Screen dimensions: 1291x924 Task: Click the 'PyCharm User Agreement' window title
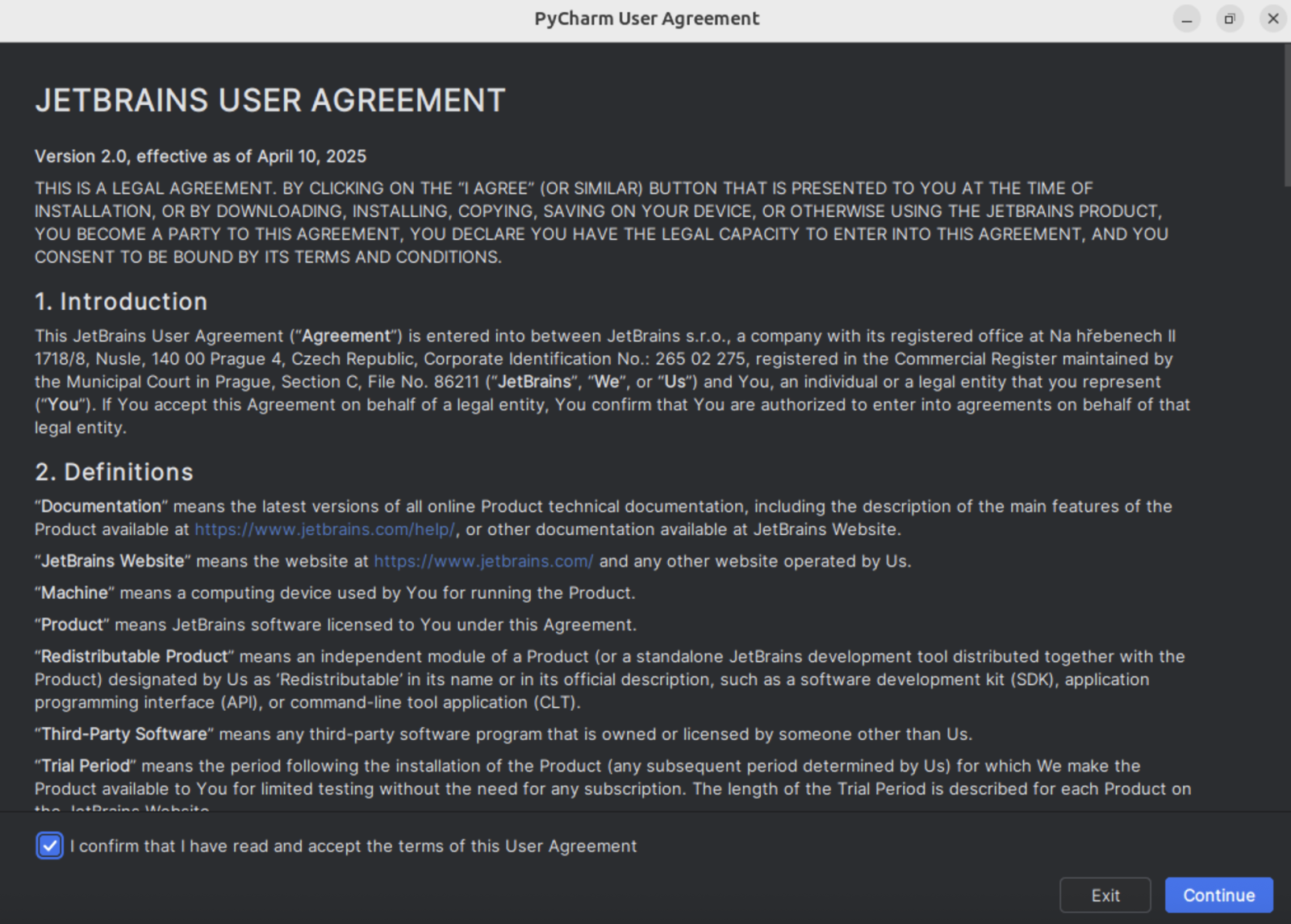tap(646, 19)
